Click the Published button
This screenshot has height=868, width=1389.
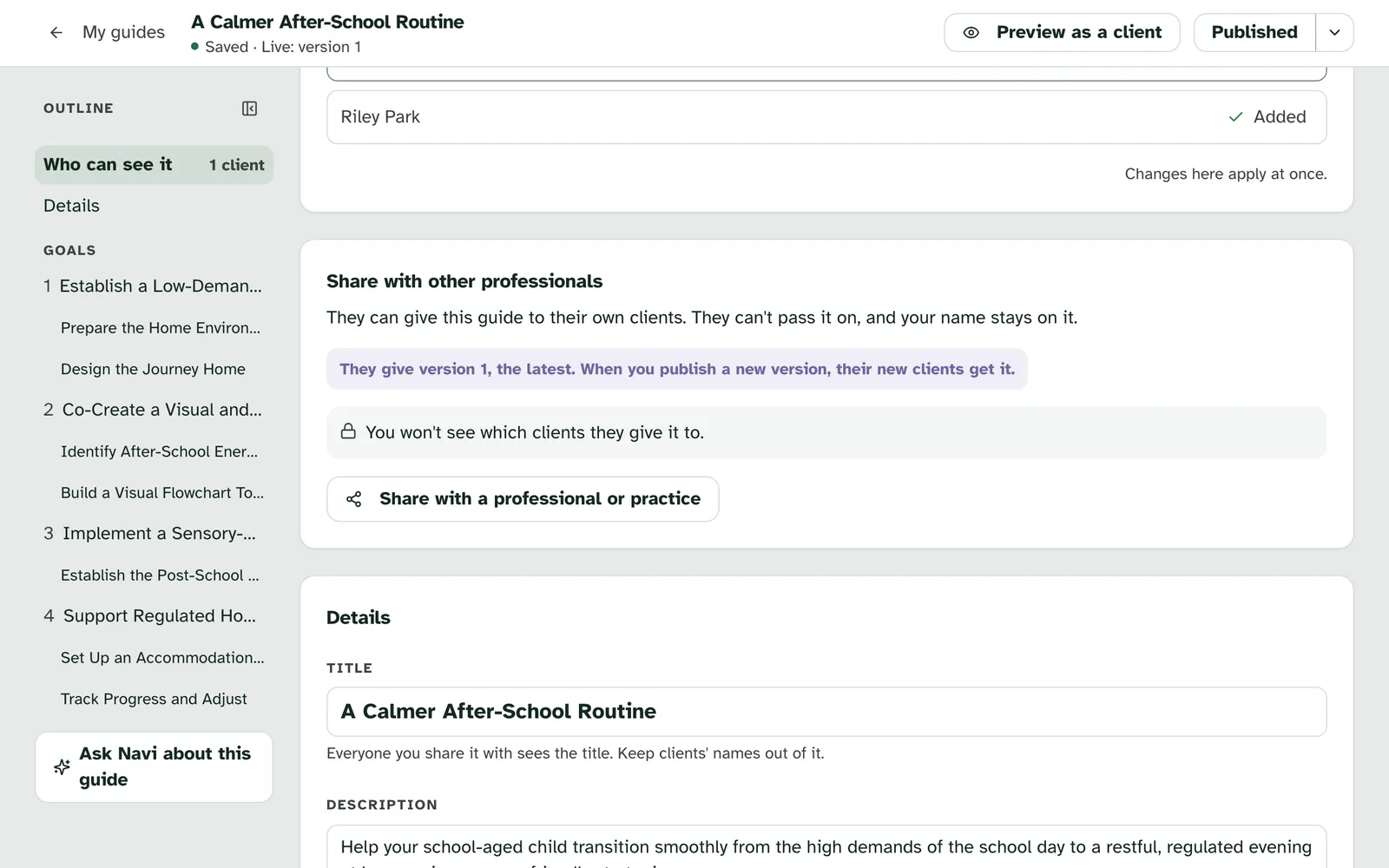click(1254, 32)
